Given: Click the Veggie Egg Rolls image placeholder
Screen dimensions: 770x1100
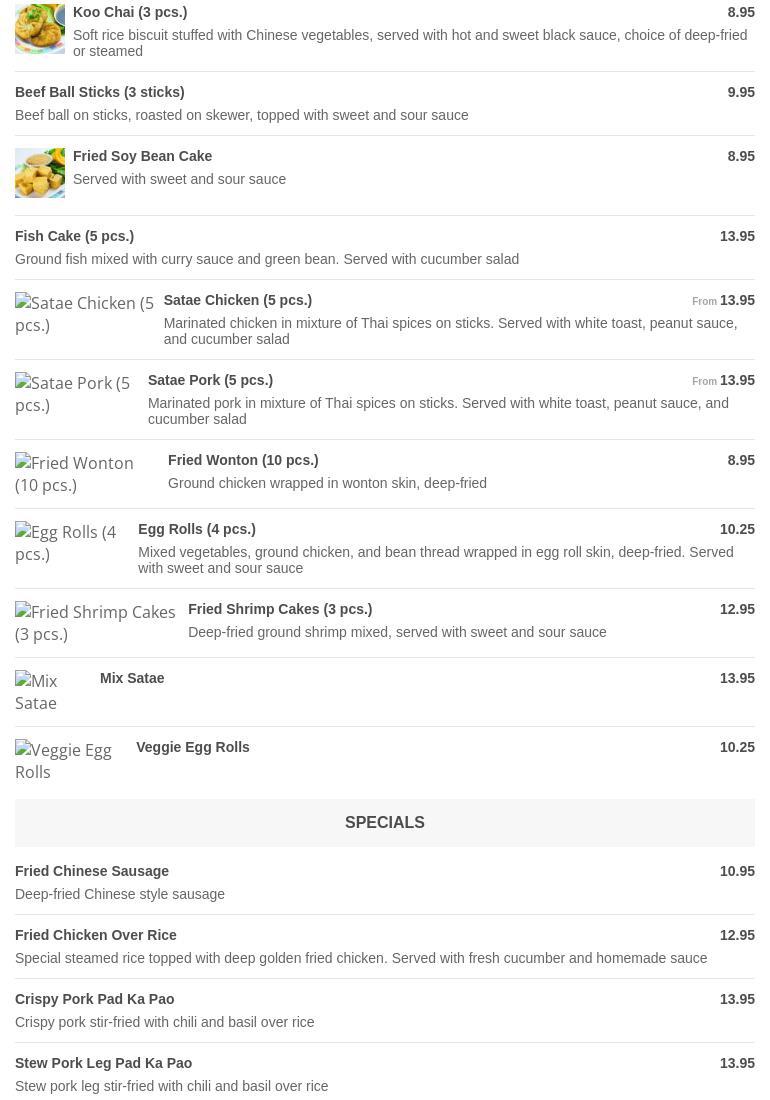Looking at the screenshot, I should point(68,761).
